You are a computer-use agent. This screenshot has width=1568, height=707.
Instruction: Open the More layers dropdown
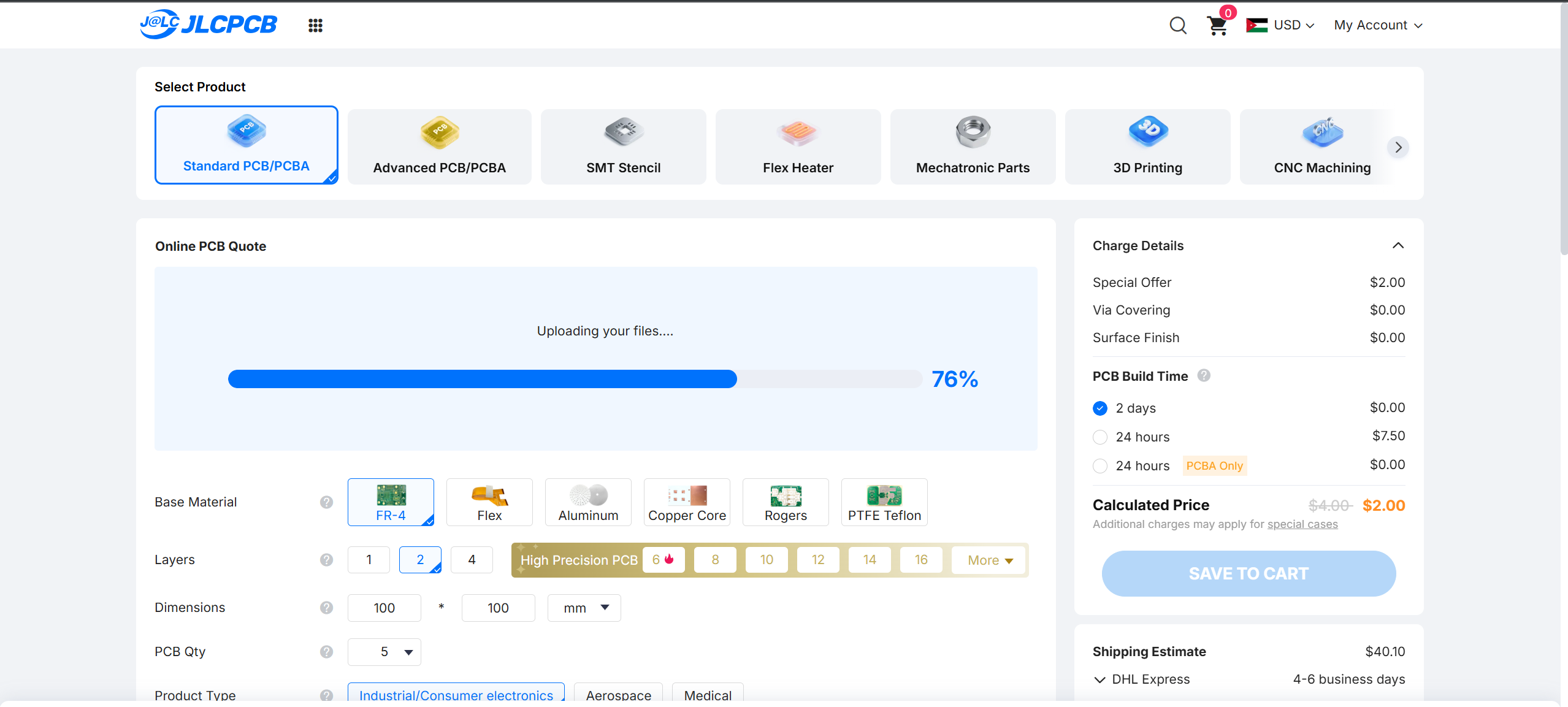(989, 560)
